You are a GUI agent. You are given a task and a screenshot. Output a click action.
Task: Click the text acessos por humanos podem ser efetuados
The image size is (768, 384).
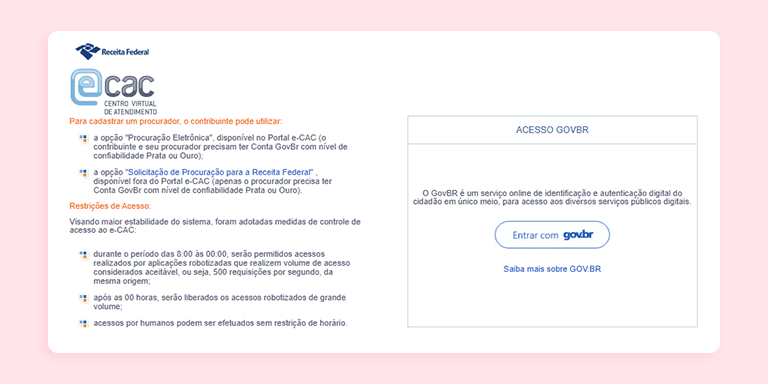pyautogui.click(x=220, y=323)
